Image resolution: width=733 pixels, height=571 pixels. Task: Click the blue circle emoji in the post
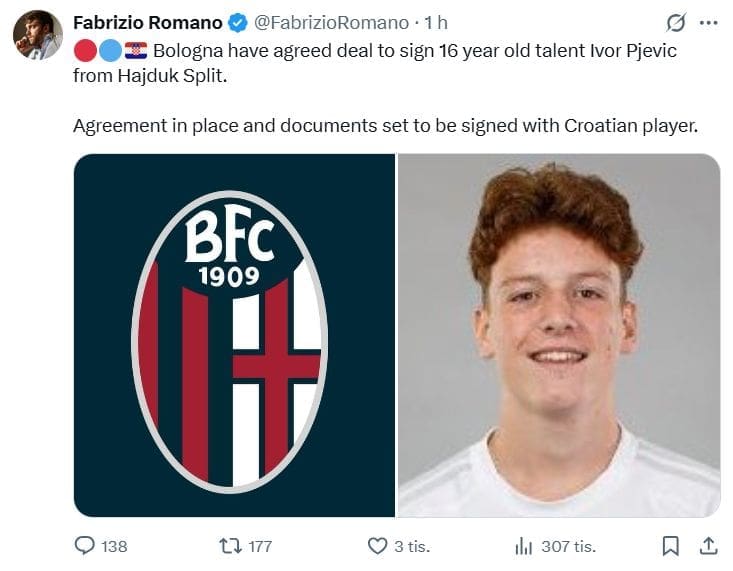tap(110, 50)
